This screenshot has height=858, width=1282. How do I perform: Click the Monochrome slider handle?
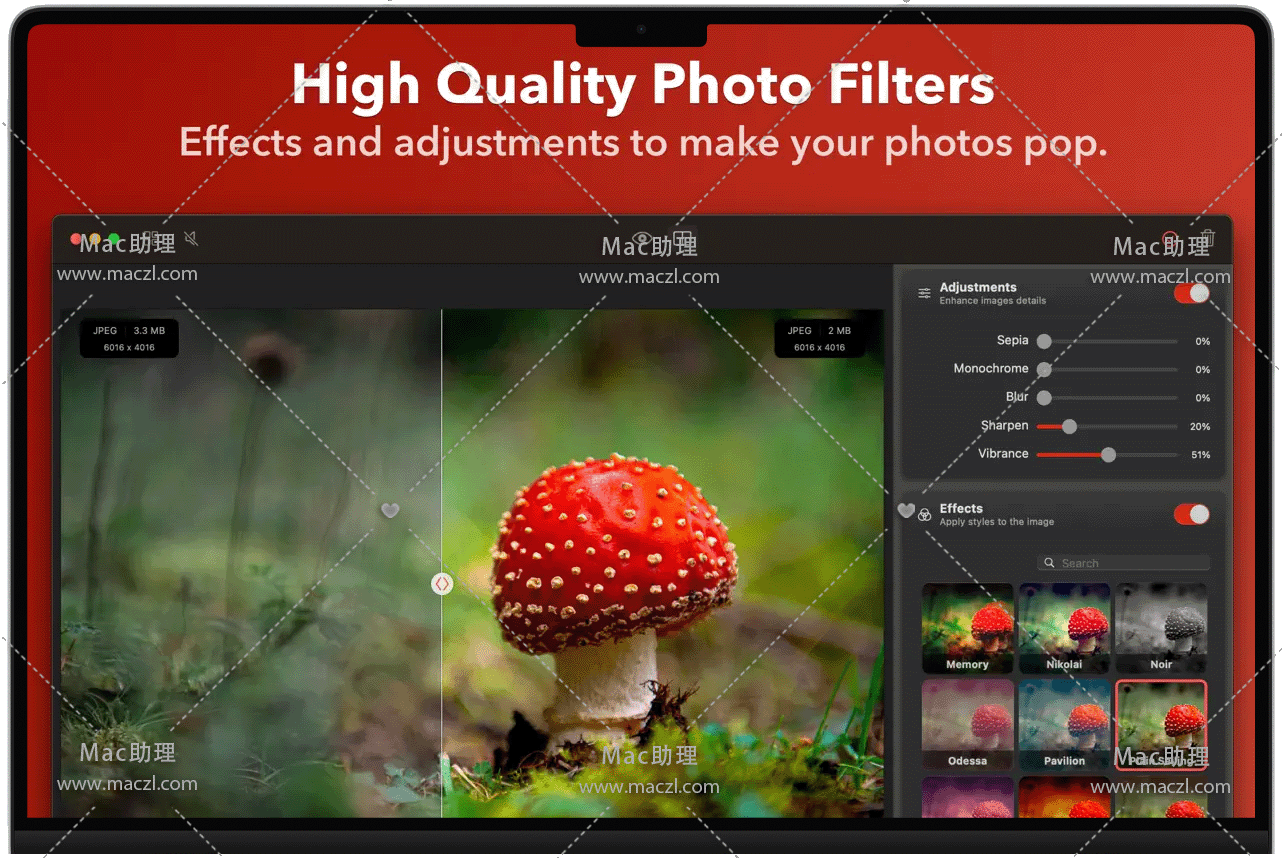click(1044, 369)
